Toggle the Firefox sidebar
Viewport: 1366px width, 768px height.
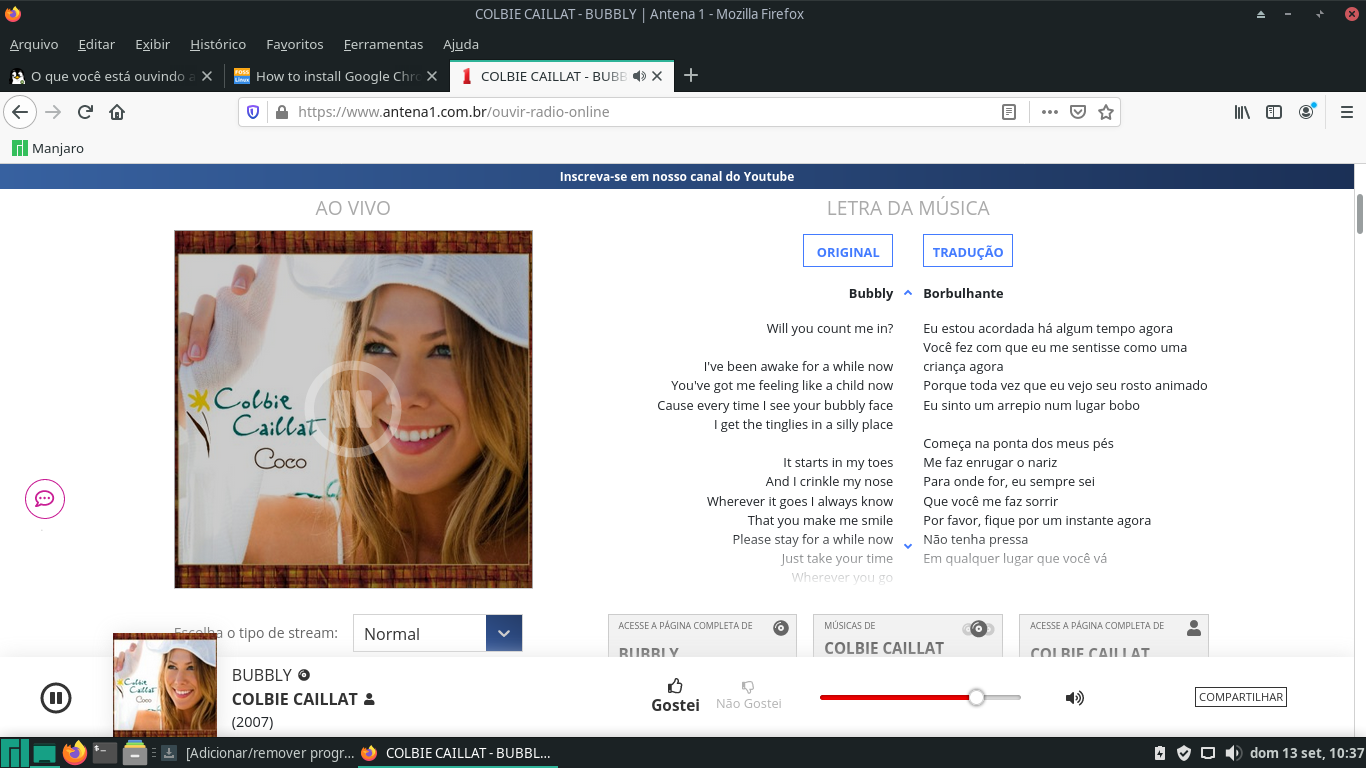1274,112
